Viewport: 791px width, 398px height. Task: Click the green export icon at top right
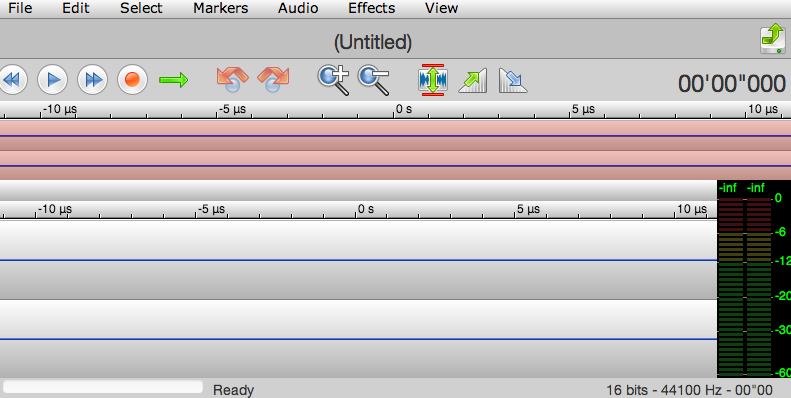point(773,39)
